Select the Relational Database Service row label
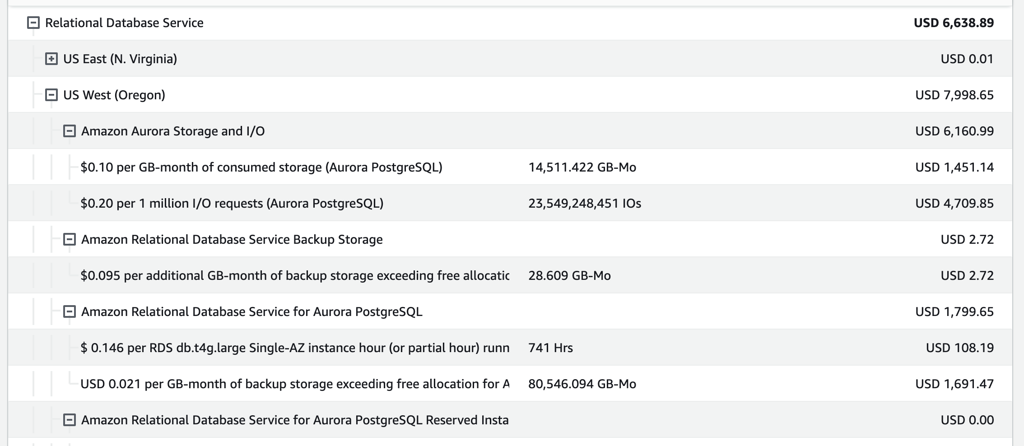 click(x=124, y=23)
